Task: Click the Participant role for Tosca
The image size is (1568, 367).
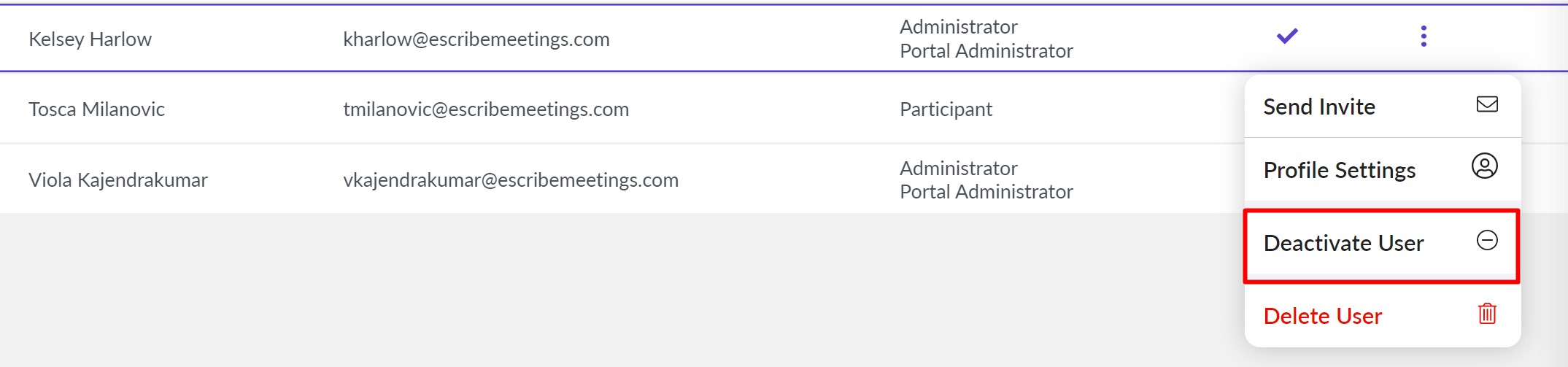Action: (945, 109)
